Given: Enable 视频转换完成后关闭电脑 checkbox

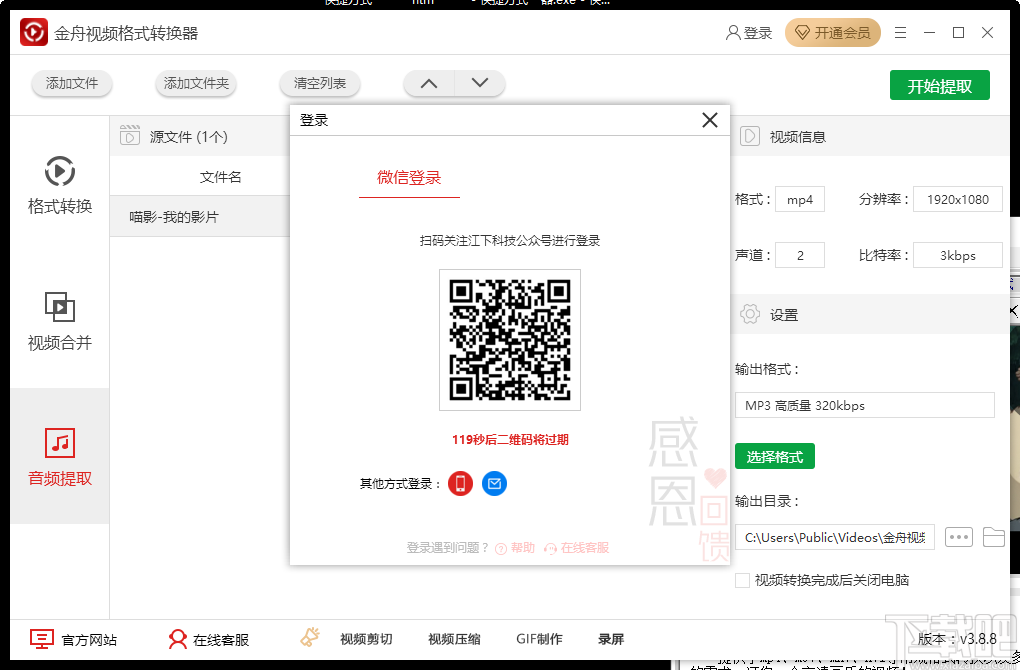Looking at the screenshot, I should 741,580.
